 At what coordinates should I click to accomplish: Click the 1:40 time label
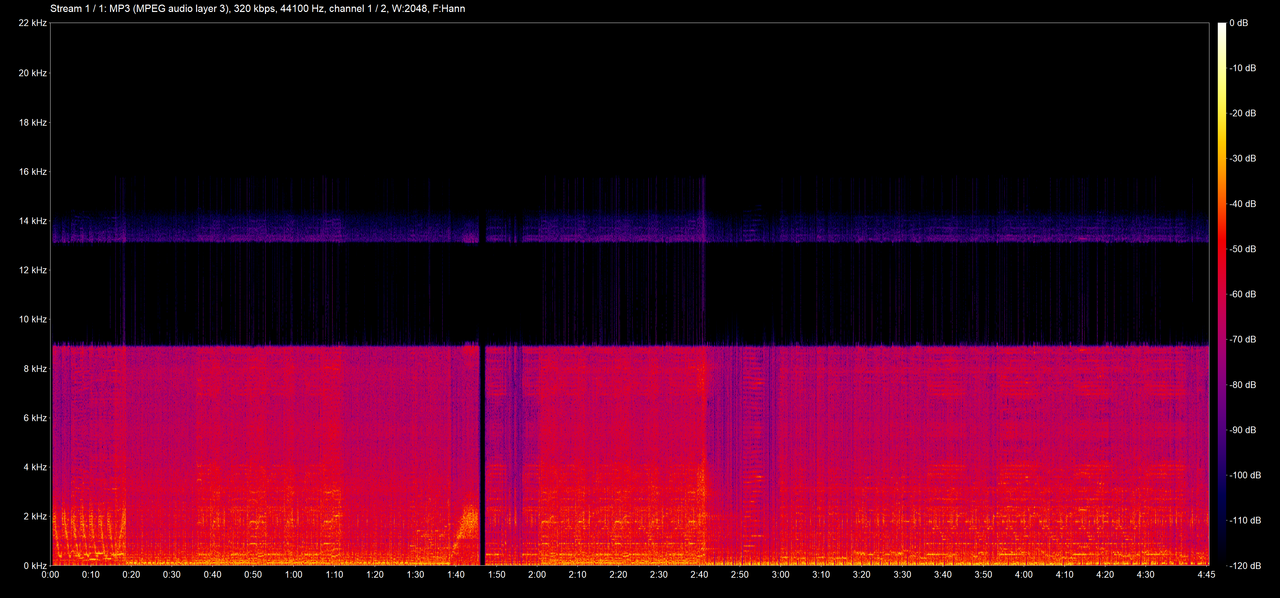pos(456,576)
